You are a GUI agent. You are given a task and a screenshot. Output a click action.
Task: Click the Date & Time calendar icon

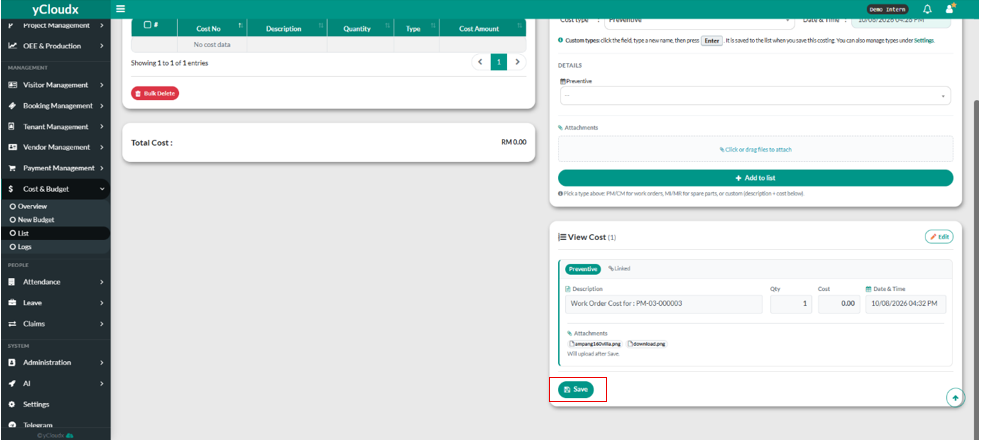(869, 289)
